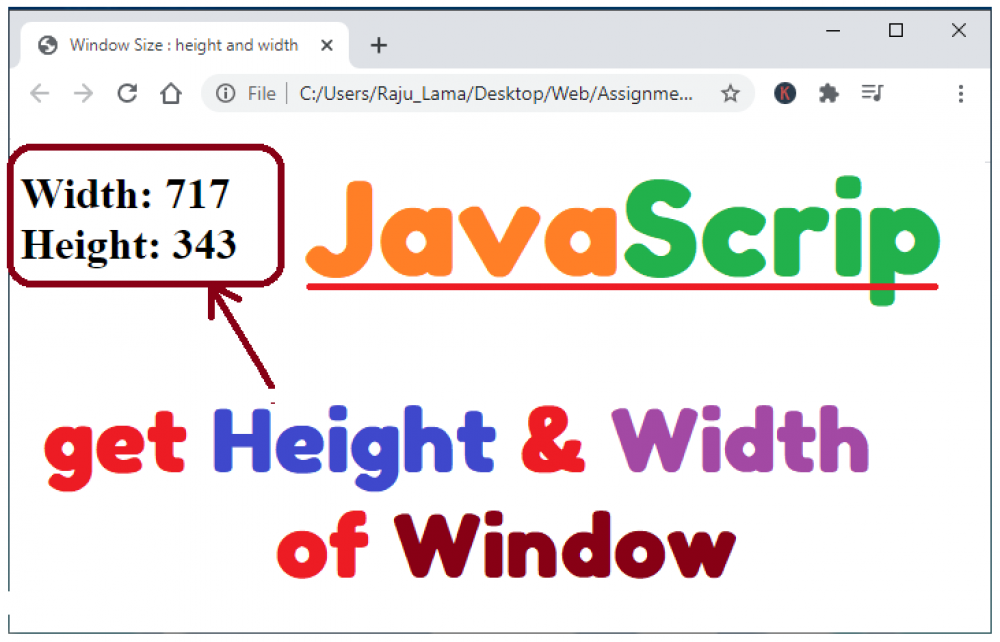
Task: Bookmark this page with the star
Action: click(x=730, y=94)
